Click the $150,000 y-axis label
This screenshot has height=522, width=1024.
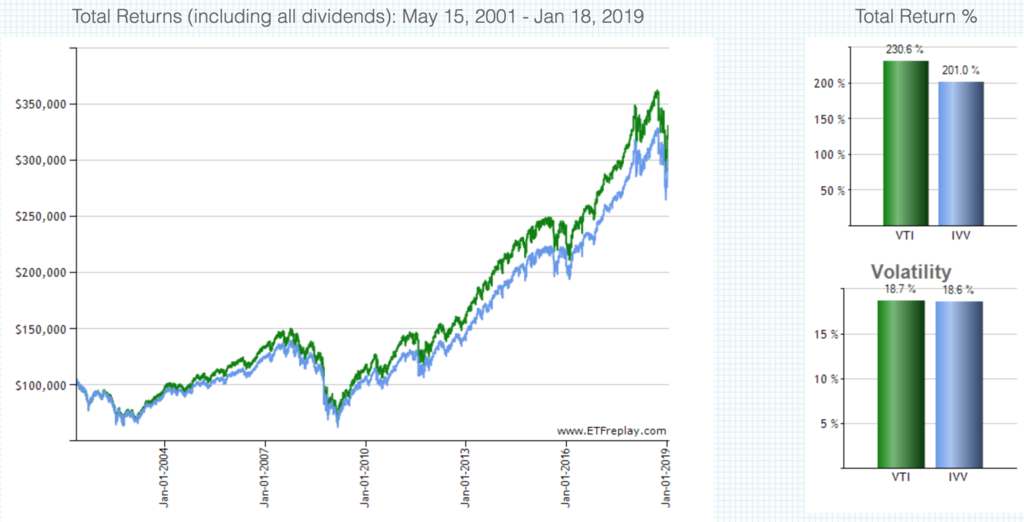pos(41,329)
